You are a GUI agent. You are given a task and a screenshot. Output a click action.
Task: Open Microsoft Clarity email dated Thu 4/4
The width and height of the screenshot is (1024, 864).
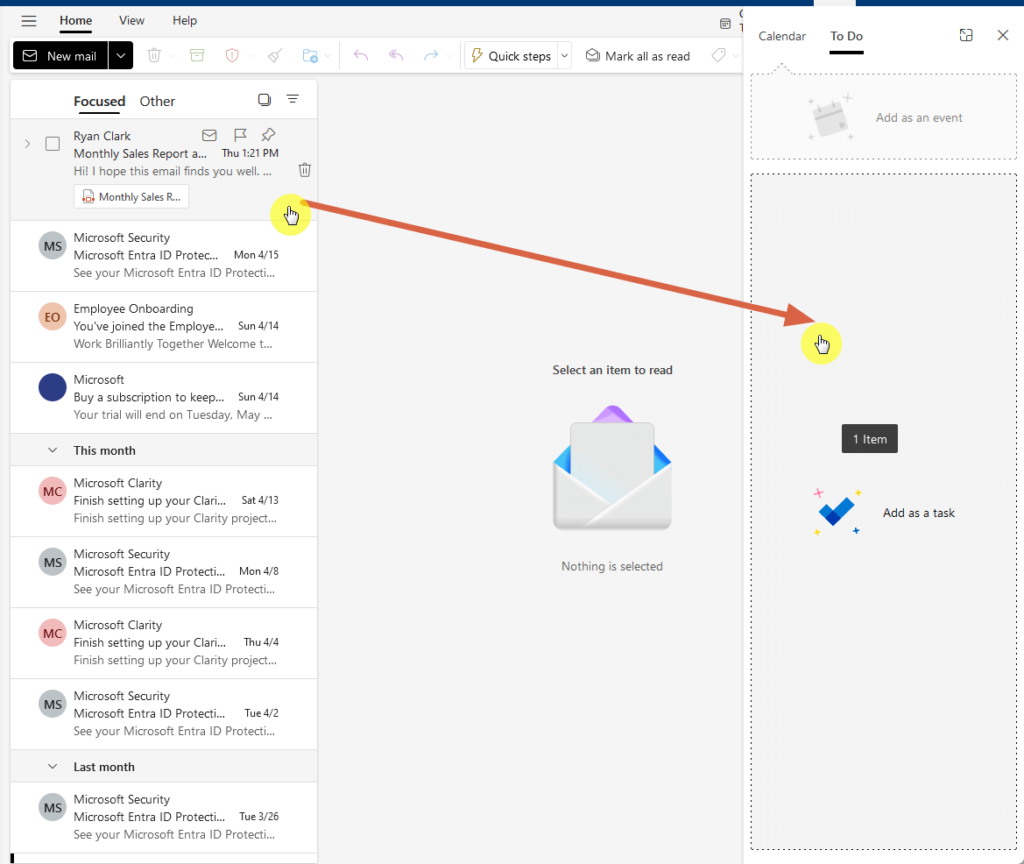coord(164,643)
